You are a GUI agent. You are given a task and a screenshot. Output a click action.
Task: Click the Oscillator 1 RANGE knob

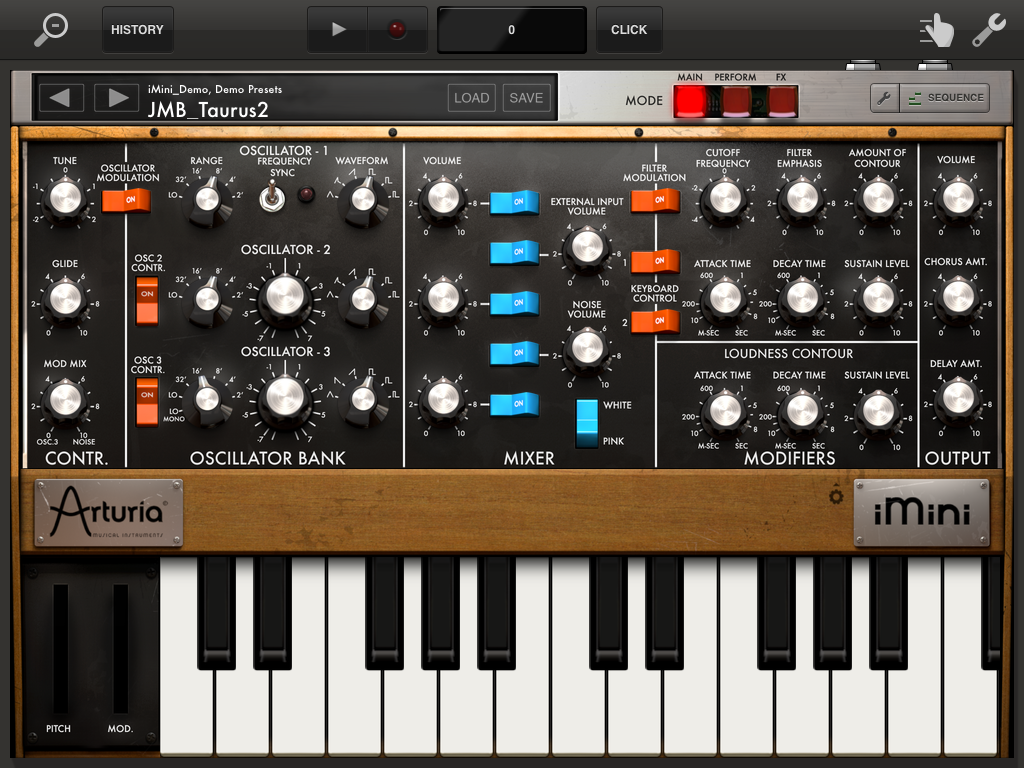208,199
